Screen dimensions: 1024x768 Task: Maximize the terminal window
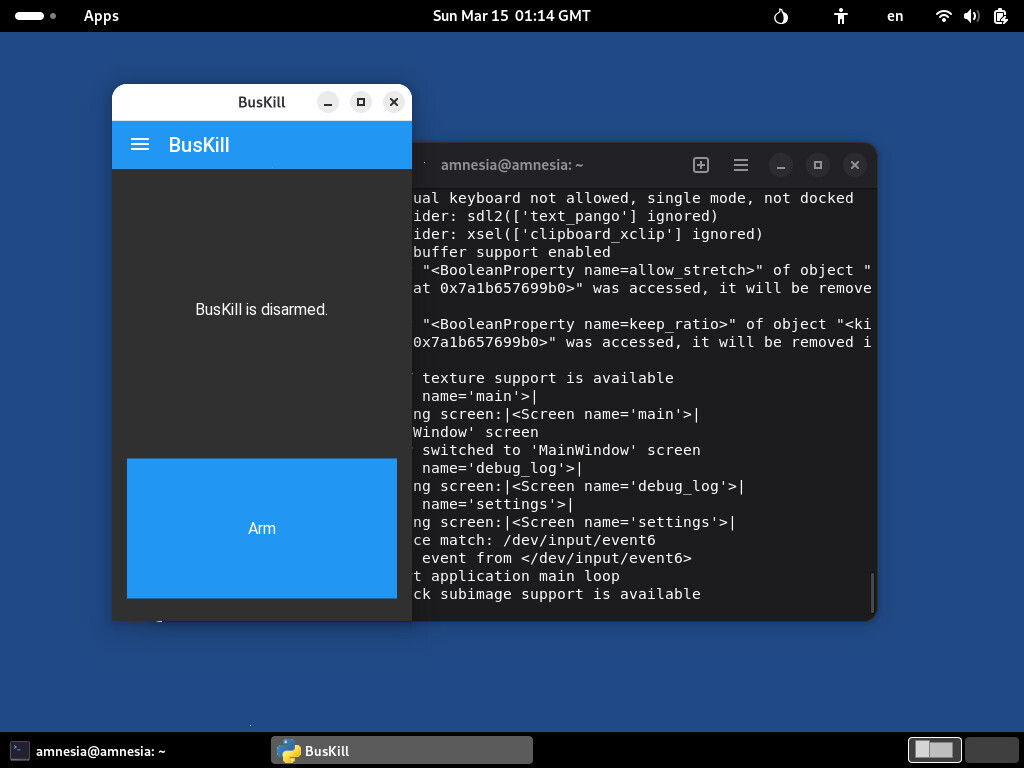click(818, 165)
